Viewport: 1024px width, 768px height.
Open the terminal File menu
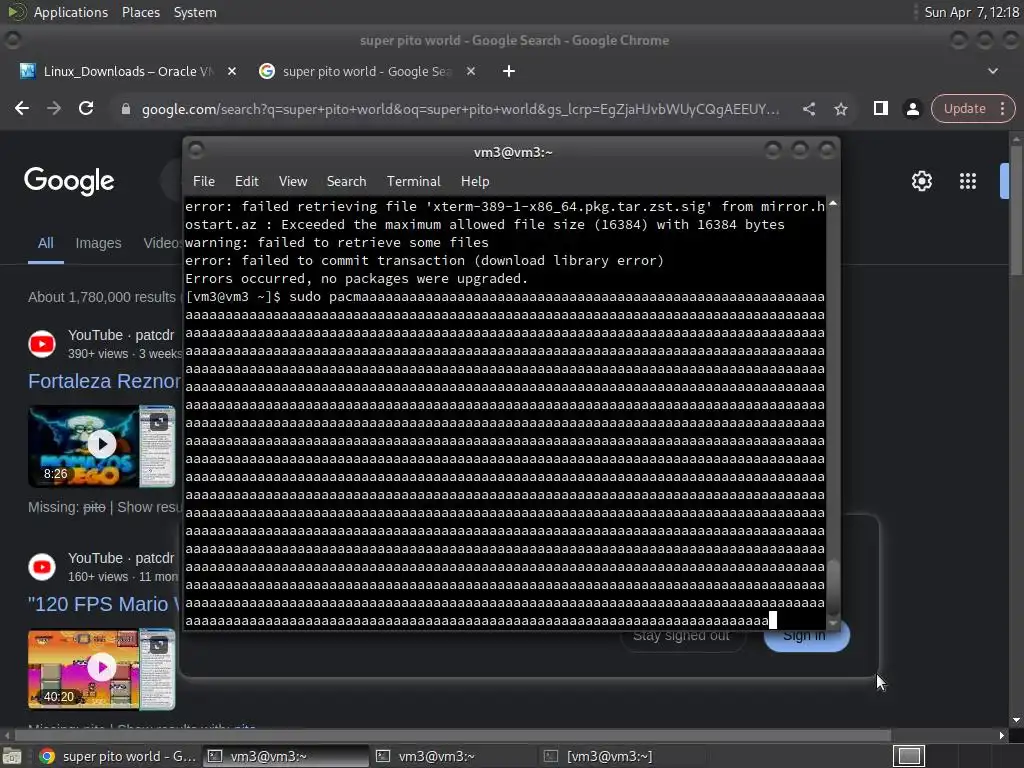pos(204,182)
